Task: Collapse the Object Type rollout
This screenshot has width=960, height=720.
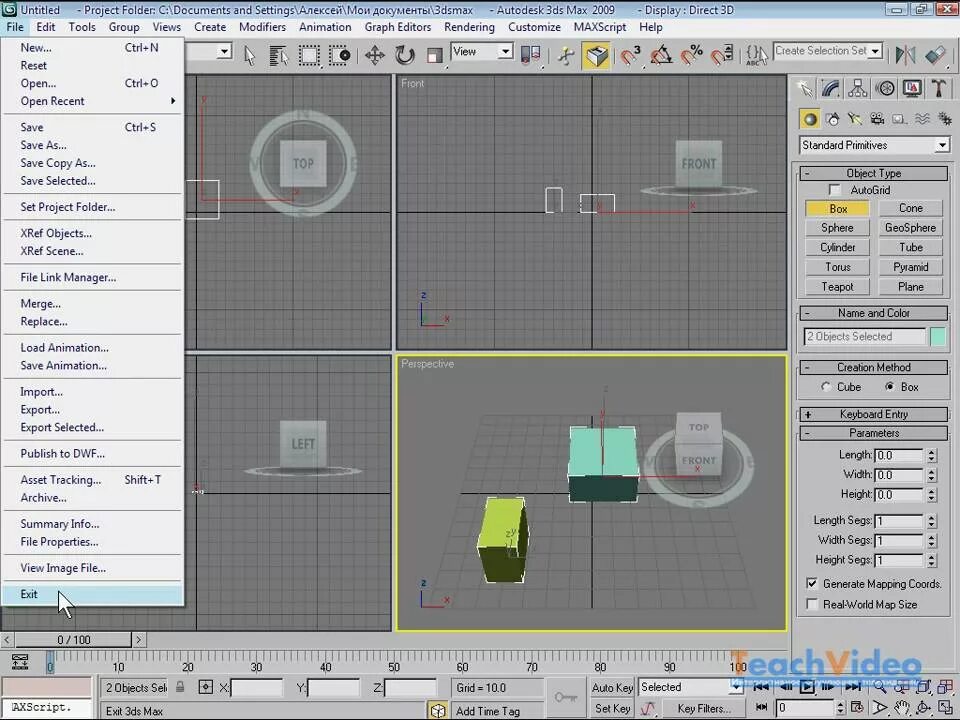Action: (874, 173)
